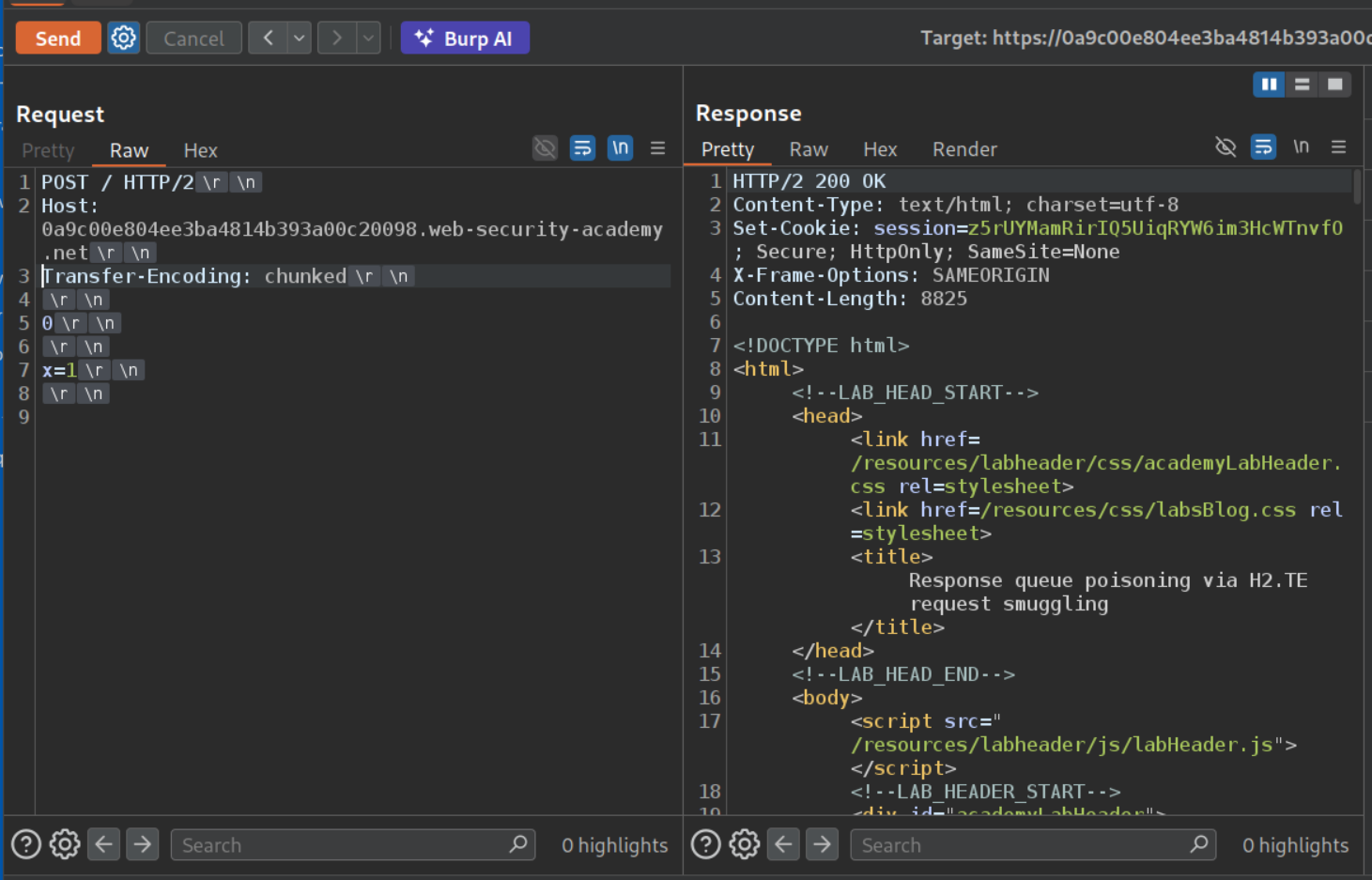This screenshot has width=1372, height=880.
Task: Click the Burp AI button
Action: click(x=465, y=39)
